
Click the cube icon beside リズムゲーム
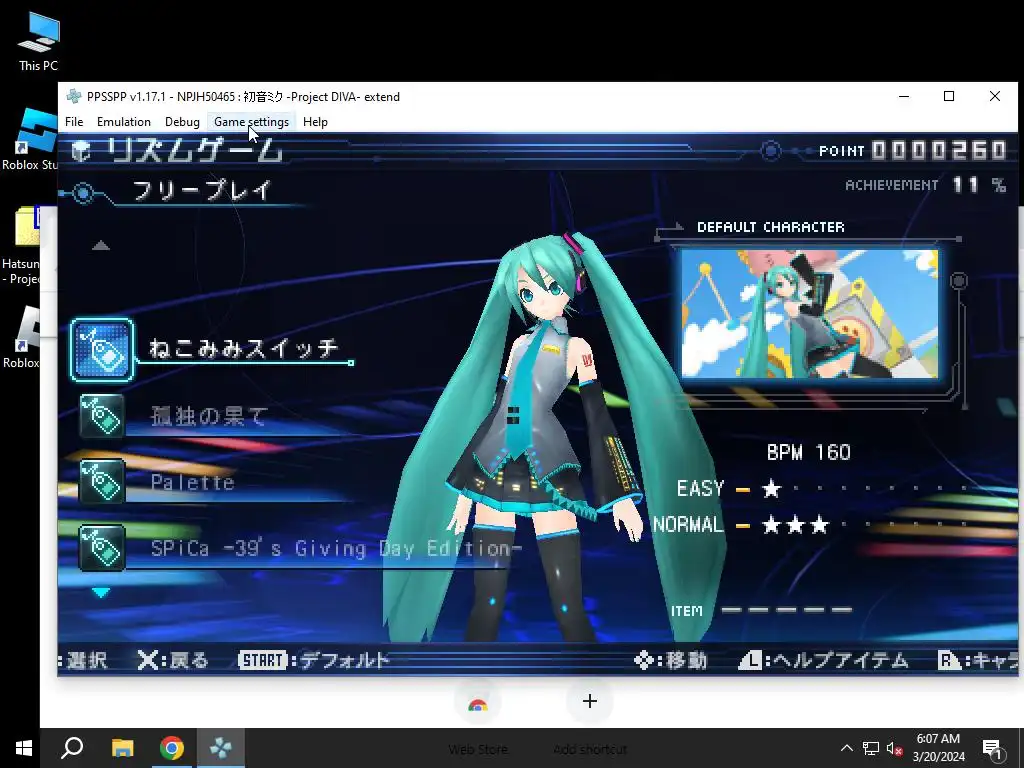tap(81, 151)
